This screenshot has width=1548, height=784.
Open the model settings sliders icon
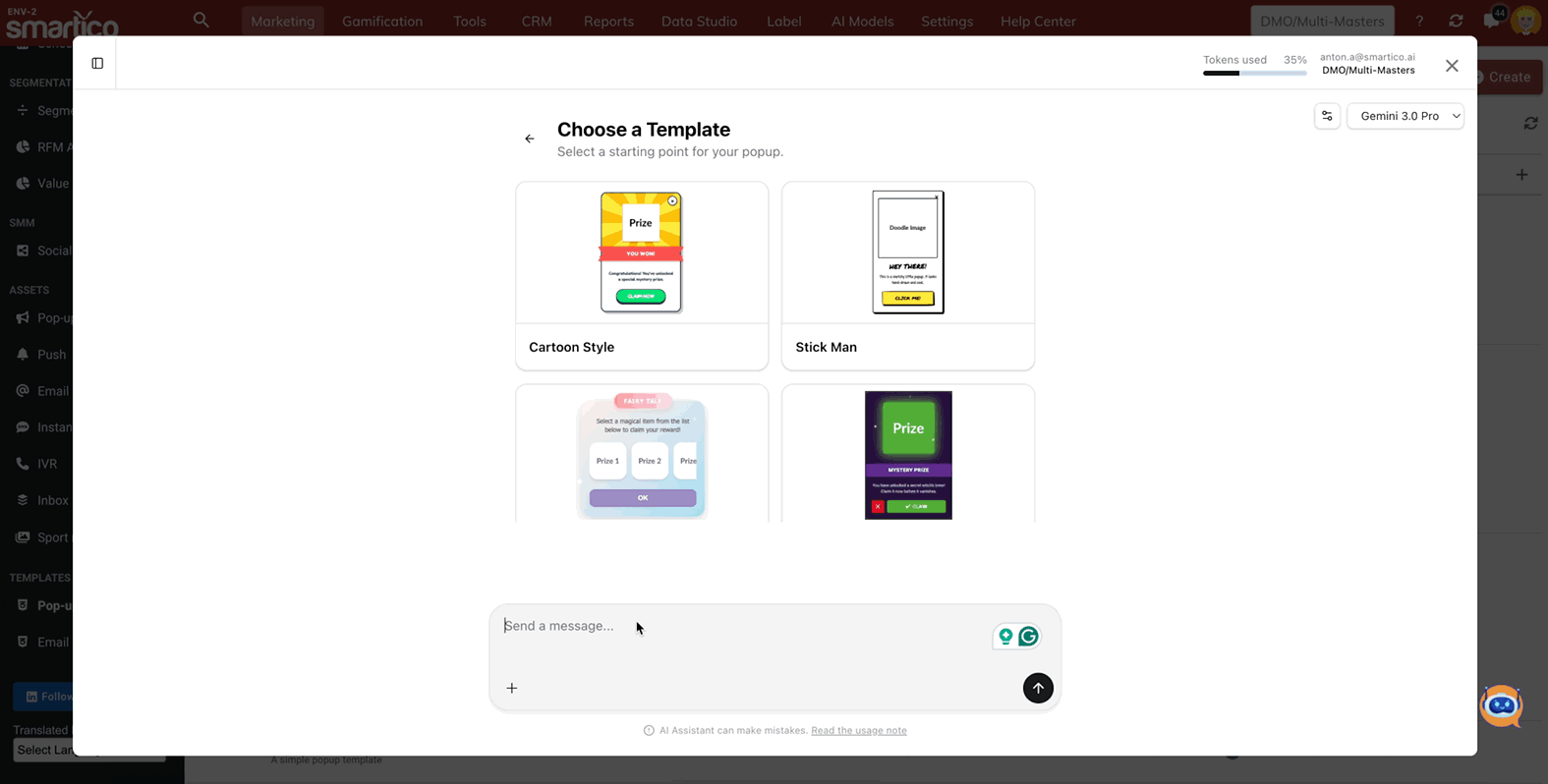point(1327,116)
